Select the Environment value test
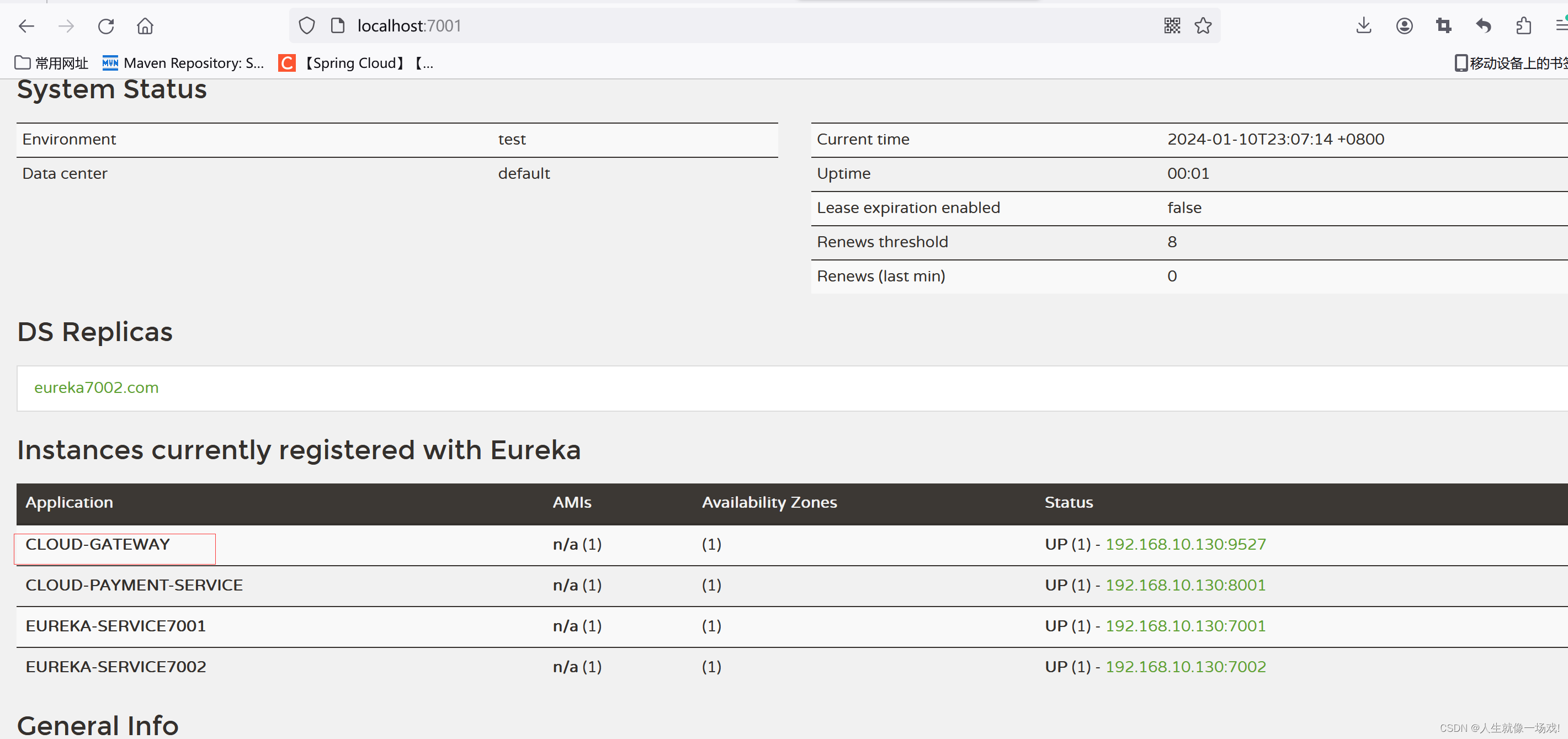Viewport: 1568px width, 739px height. pyautogui.click(x=512, y=140)
